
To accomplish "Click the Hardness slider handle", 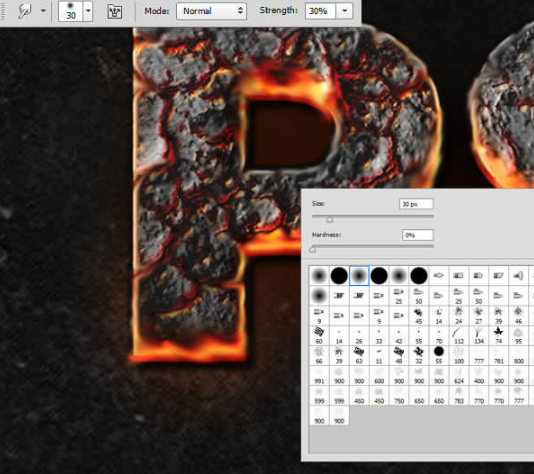I will click(x=313, y=250).
